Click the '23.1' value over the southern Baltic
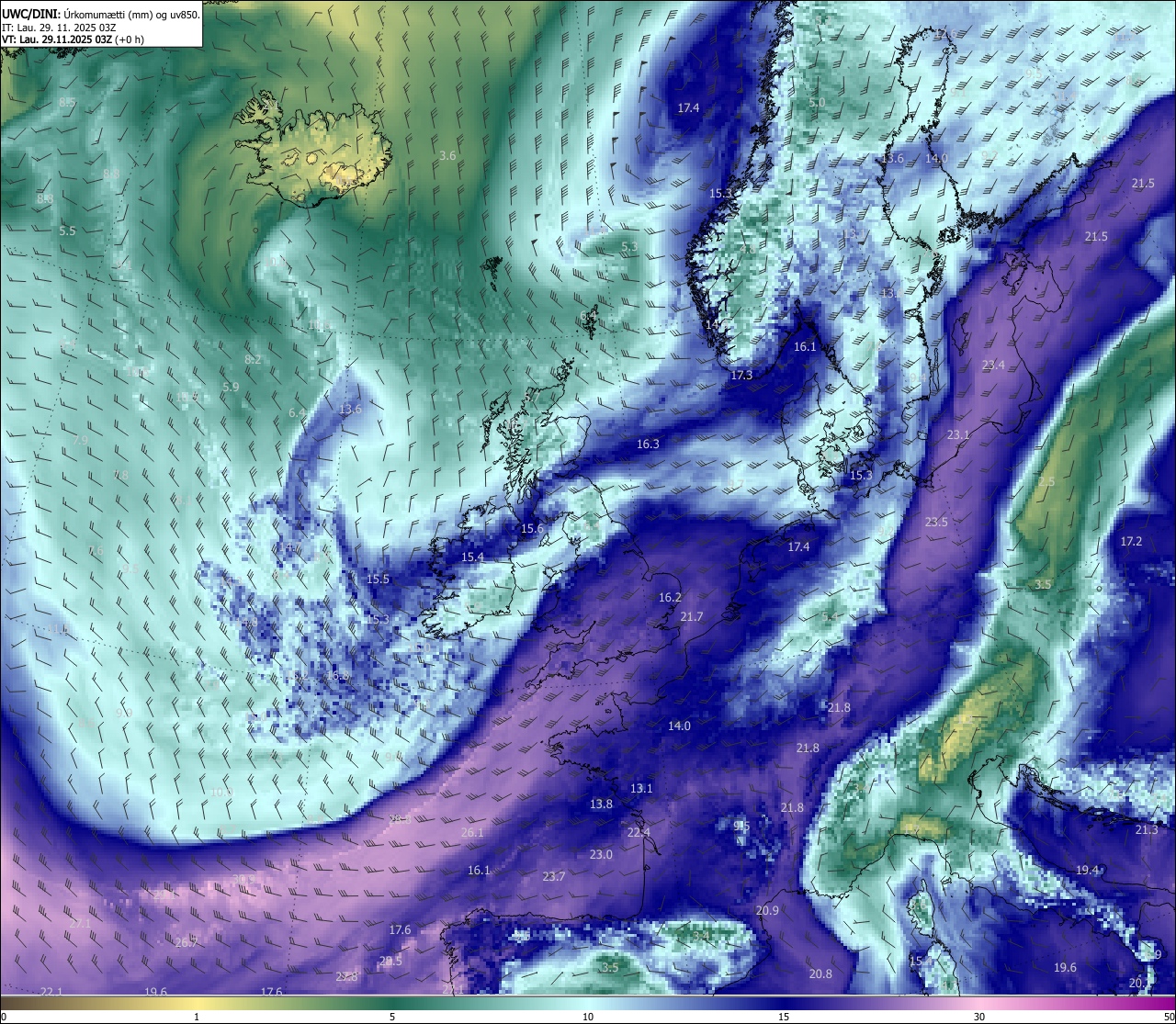 pyautogui.click(x=958, y=434)
